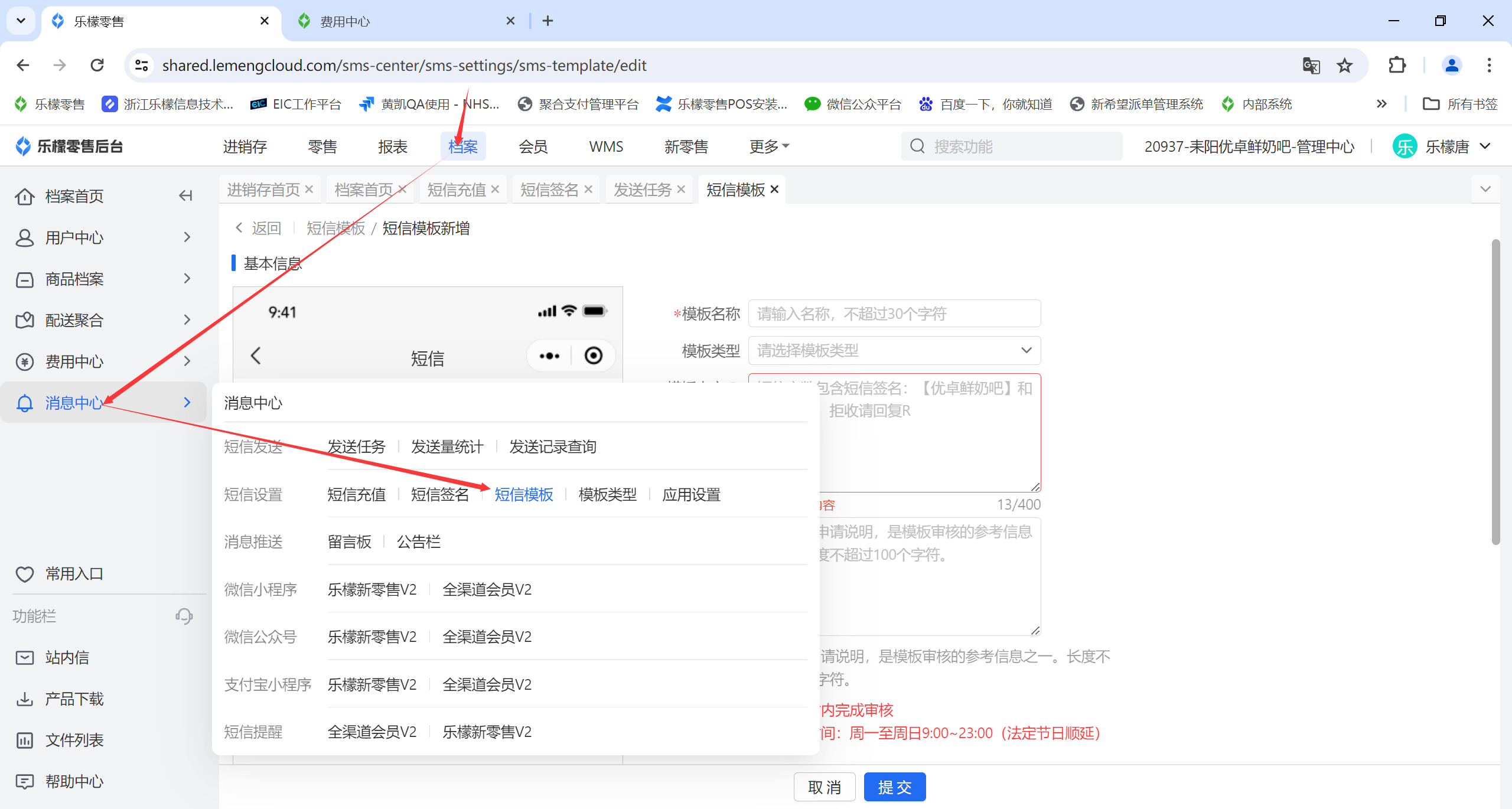The height and width of the screenshot is (809, 1512).
Task: Open the 短信签名 page tab
Action: point(549,189)
